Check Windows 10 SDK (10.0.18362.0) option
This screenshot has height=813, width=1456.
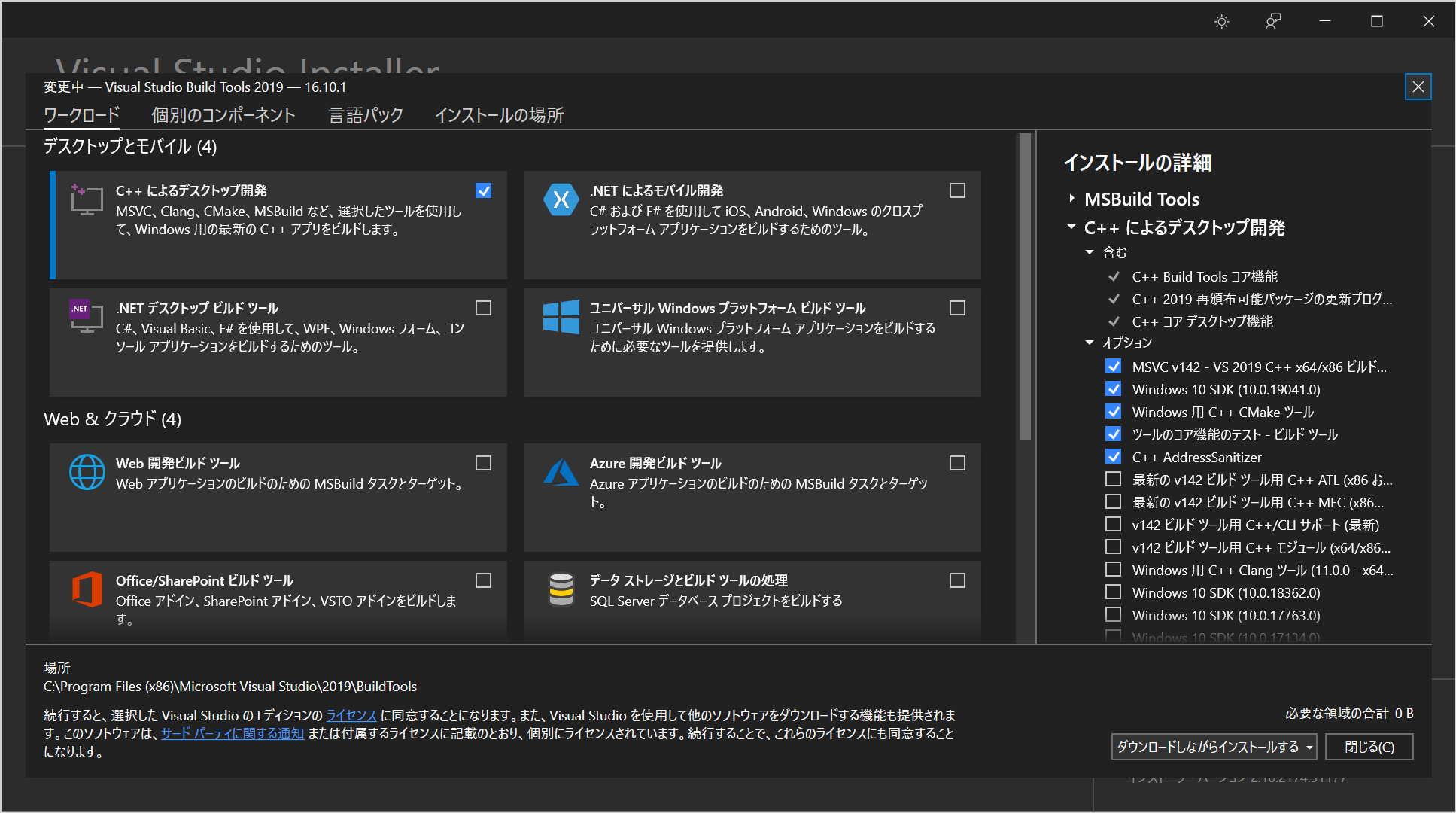tap(1114, 592)
